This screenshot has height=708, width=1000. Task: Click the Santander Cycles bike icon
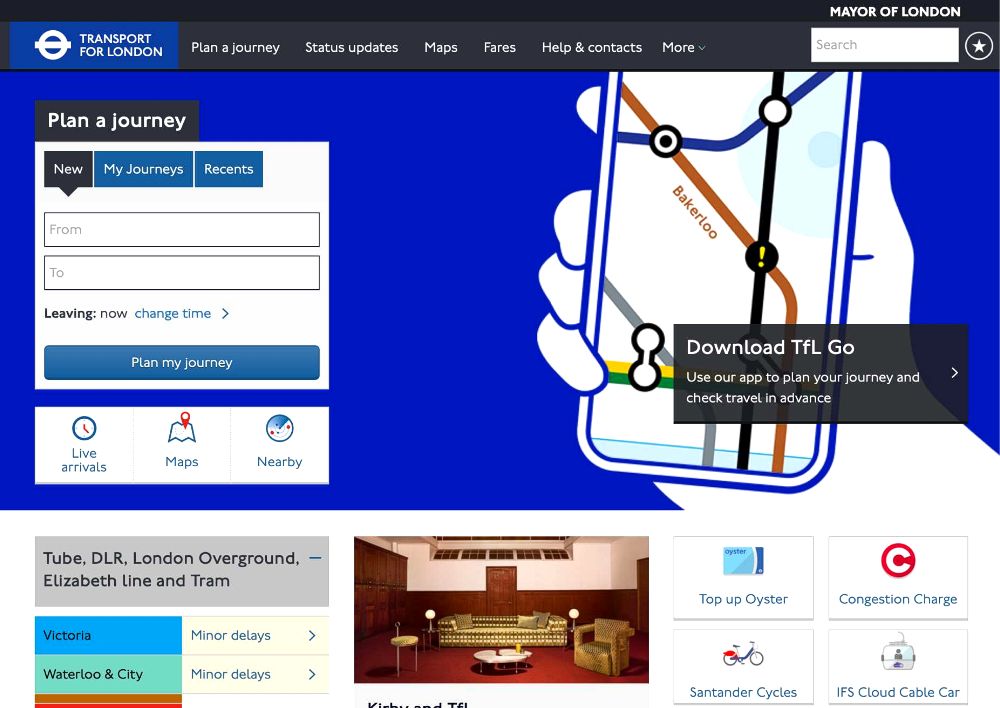(743, 654)
